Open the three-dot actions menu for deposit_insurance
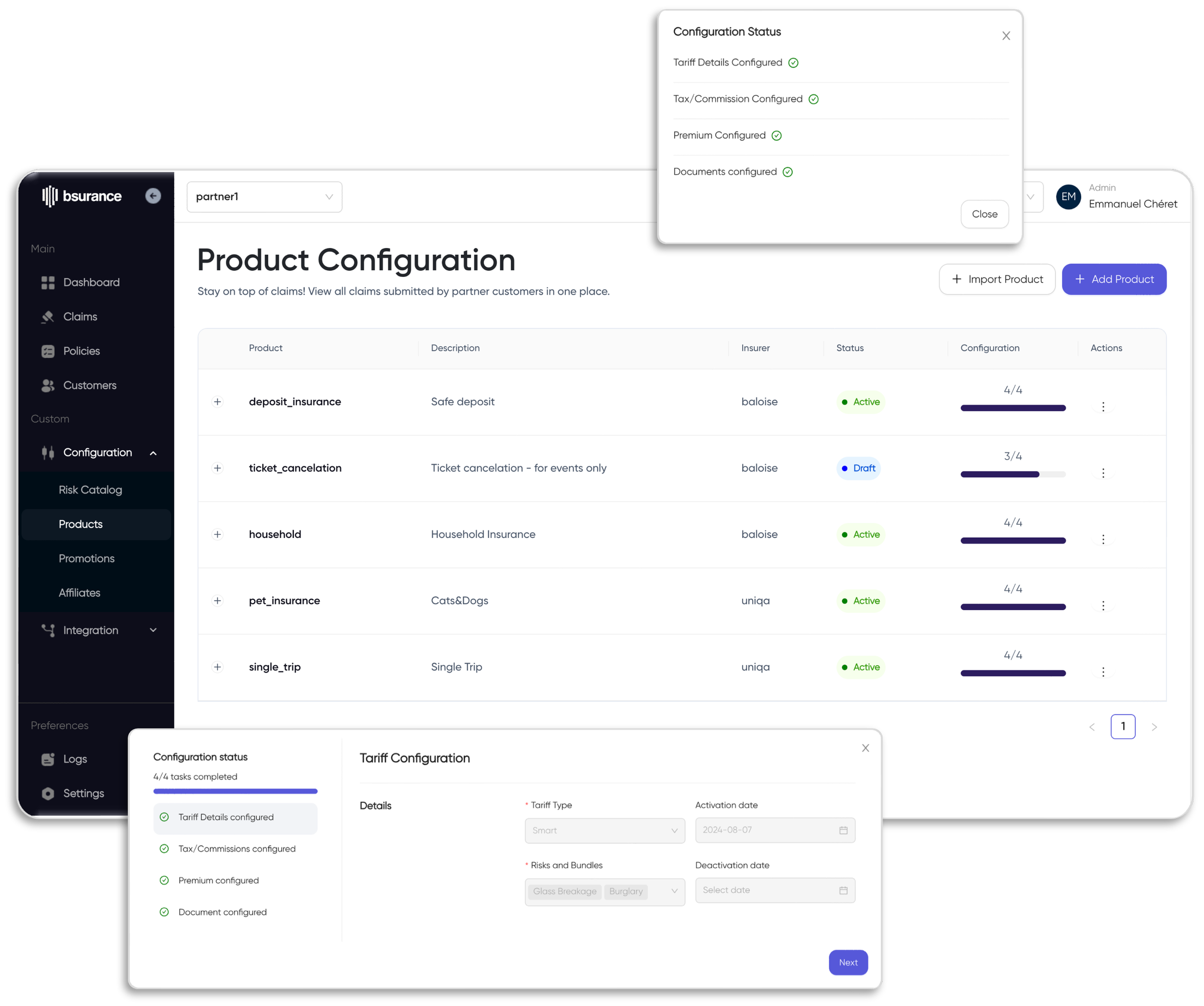Screen dimensions: 1204x1006 click(1102, 407)
